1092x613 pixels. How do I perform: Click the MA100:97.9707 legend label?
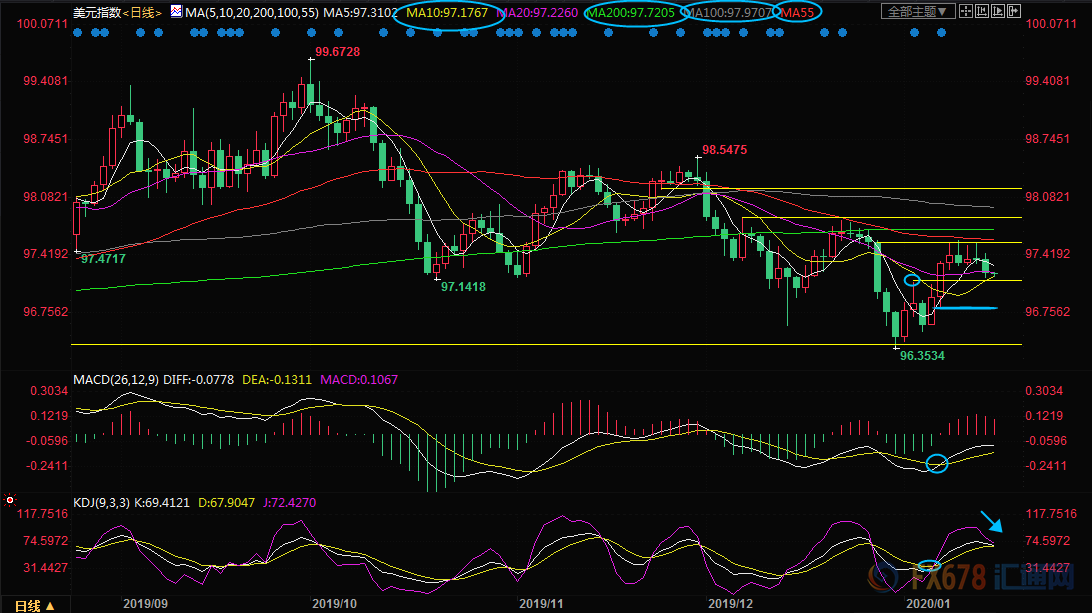(x=728, y=12)
